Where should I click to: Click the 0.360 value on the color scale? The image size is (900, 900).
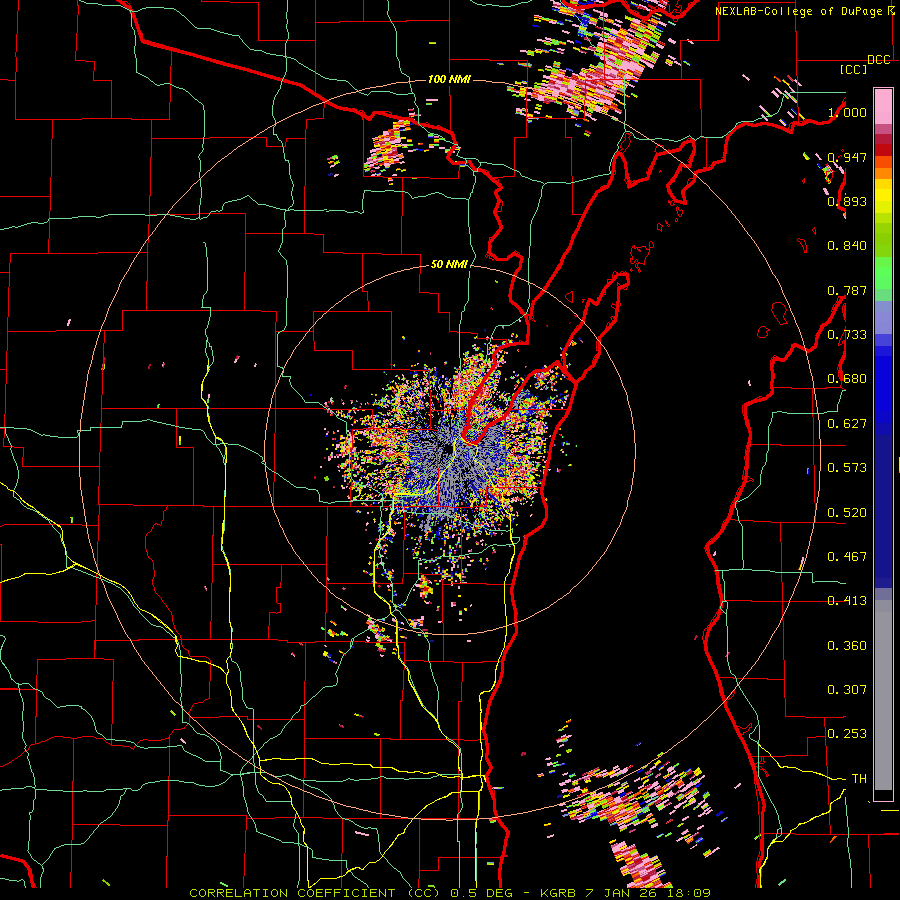pyautogui.click(x=847, y=646)
